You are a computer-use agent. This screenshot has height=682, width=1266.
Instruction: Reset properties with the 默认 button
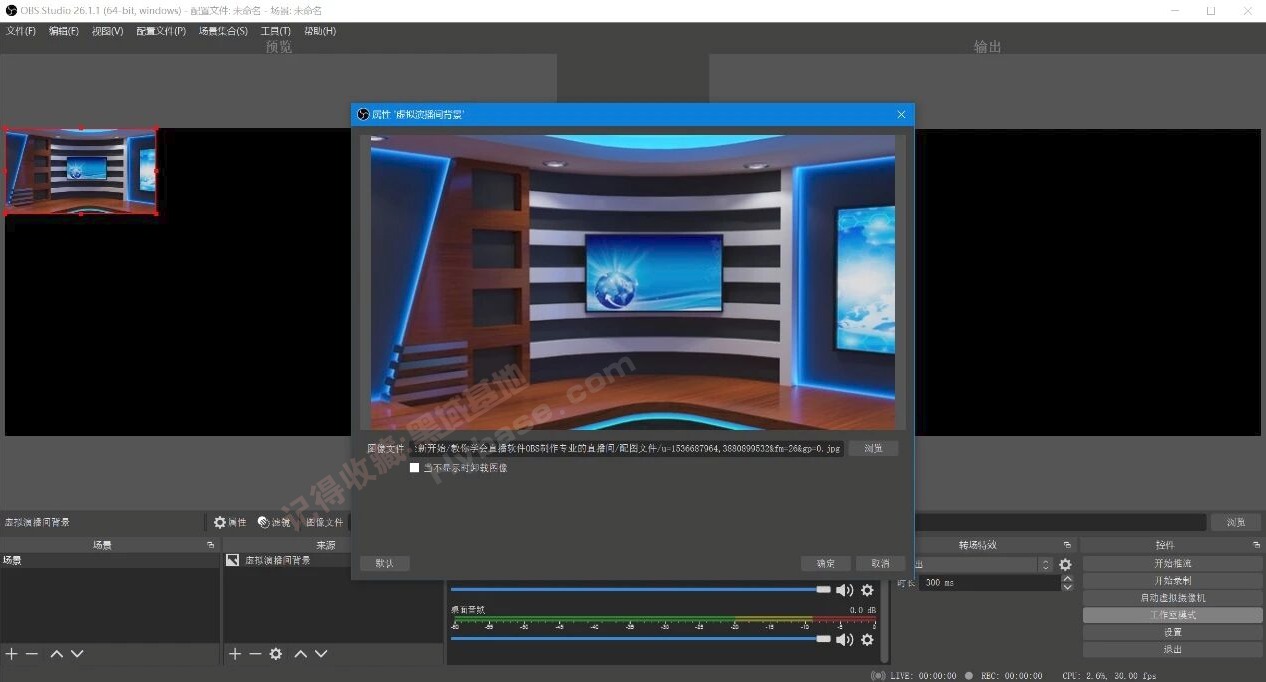tap(384, 562)
